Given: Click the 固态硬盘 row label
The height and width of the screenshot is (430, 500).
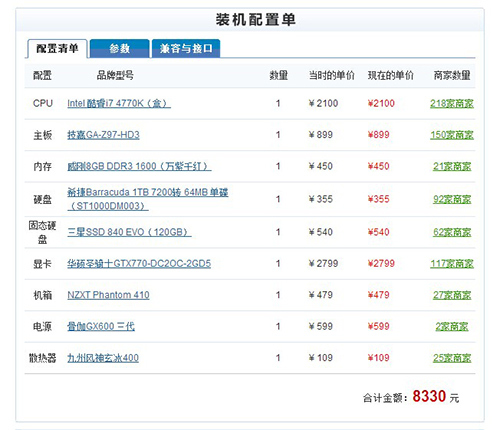Looking at the screenshot, I should click(42, 232).
